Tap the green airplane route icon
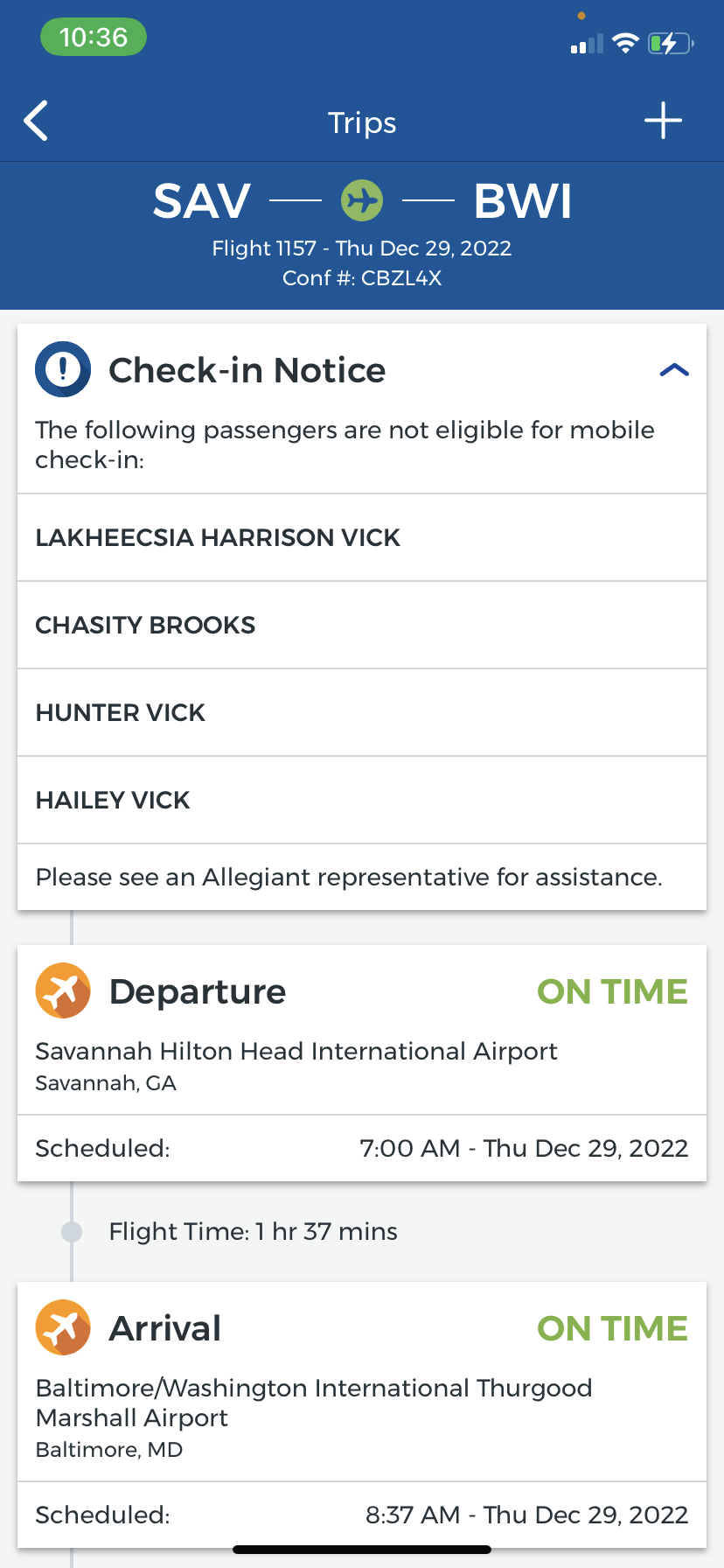The width and height of the screenshot is (724, 1568). (x=361, y=200)
